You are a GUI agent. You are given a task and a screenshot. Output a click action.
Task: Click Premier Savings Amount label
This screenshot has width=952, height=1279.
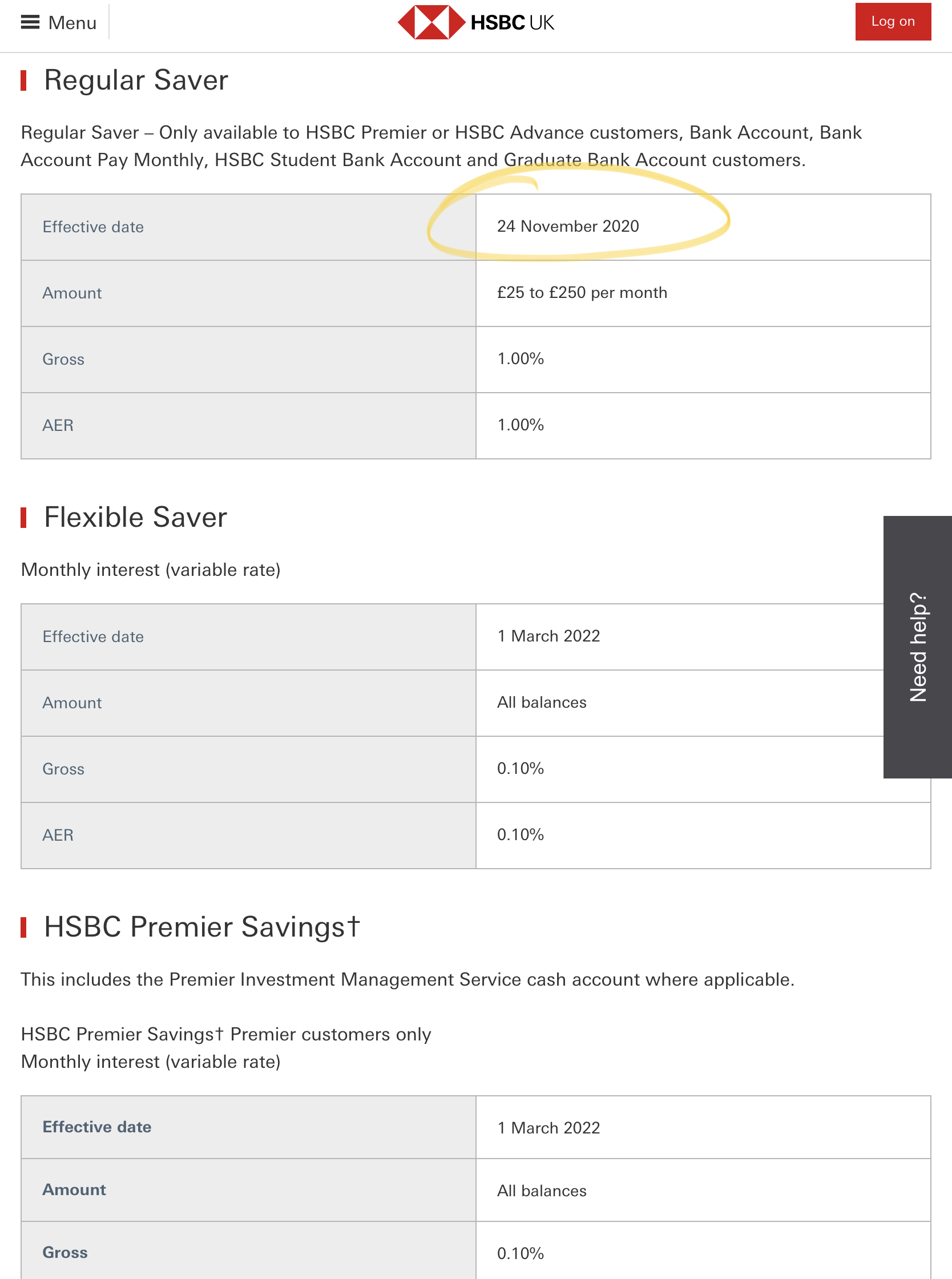pos(74,1190)
